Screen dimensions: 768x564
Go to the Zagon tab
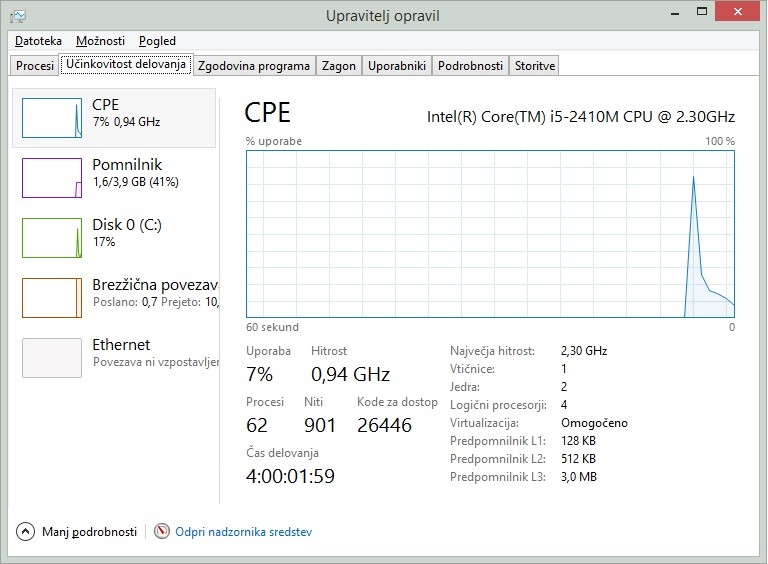(x=339, y=66)
